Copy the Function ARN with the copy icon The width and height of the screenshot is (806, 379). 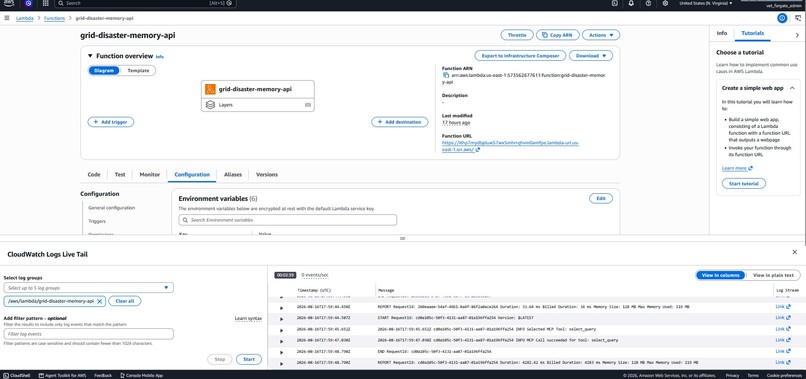click(x=446, y=75)
